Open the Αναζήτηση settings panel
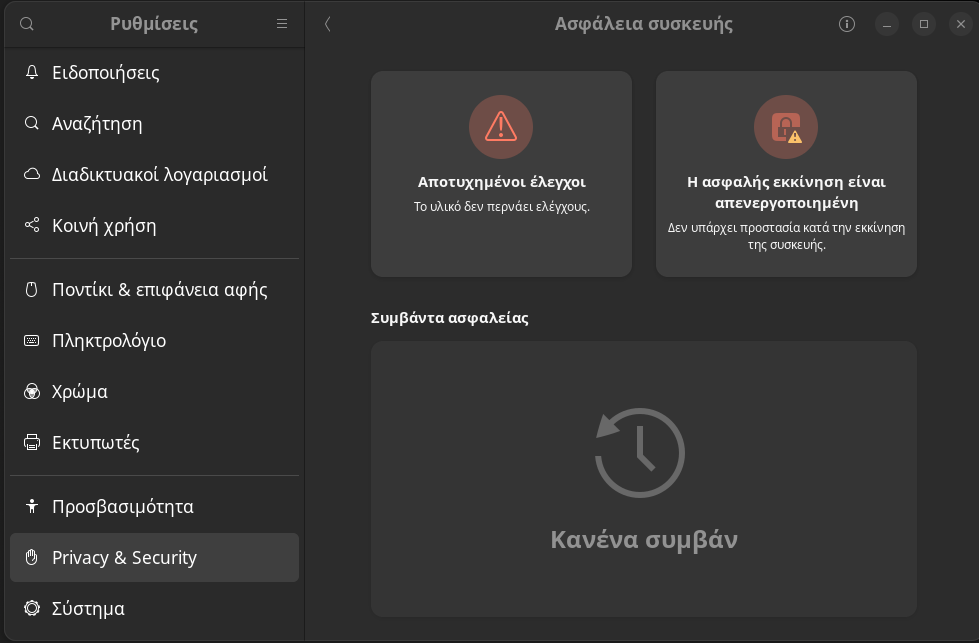The width and height of the screenshot is (979, 643). [154, 124]
